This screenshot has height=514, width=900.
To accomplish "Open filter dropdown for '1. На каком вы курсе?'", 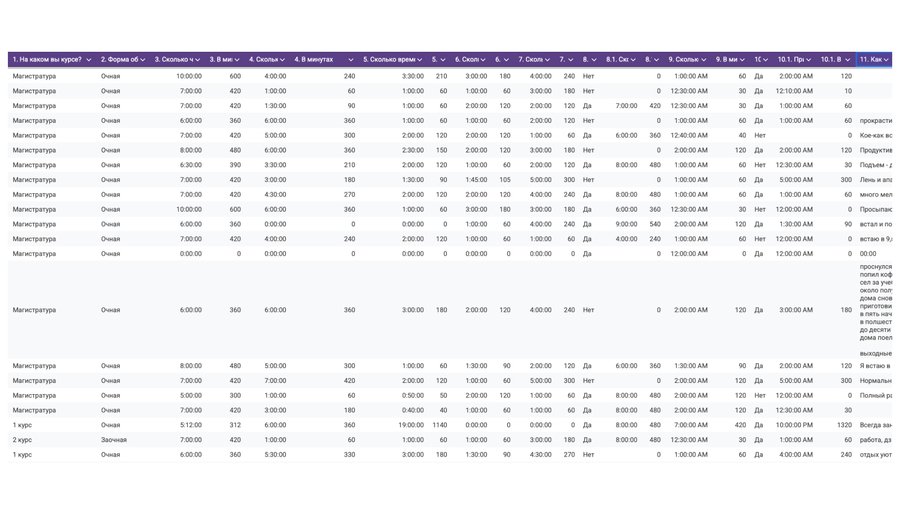I will tap(89, 60).
